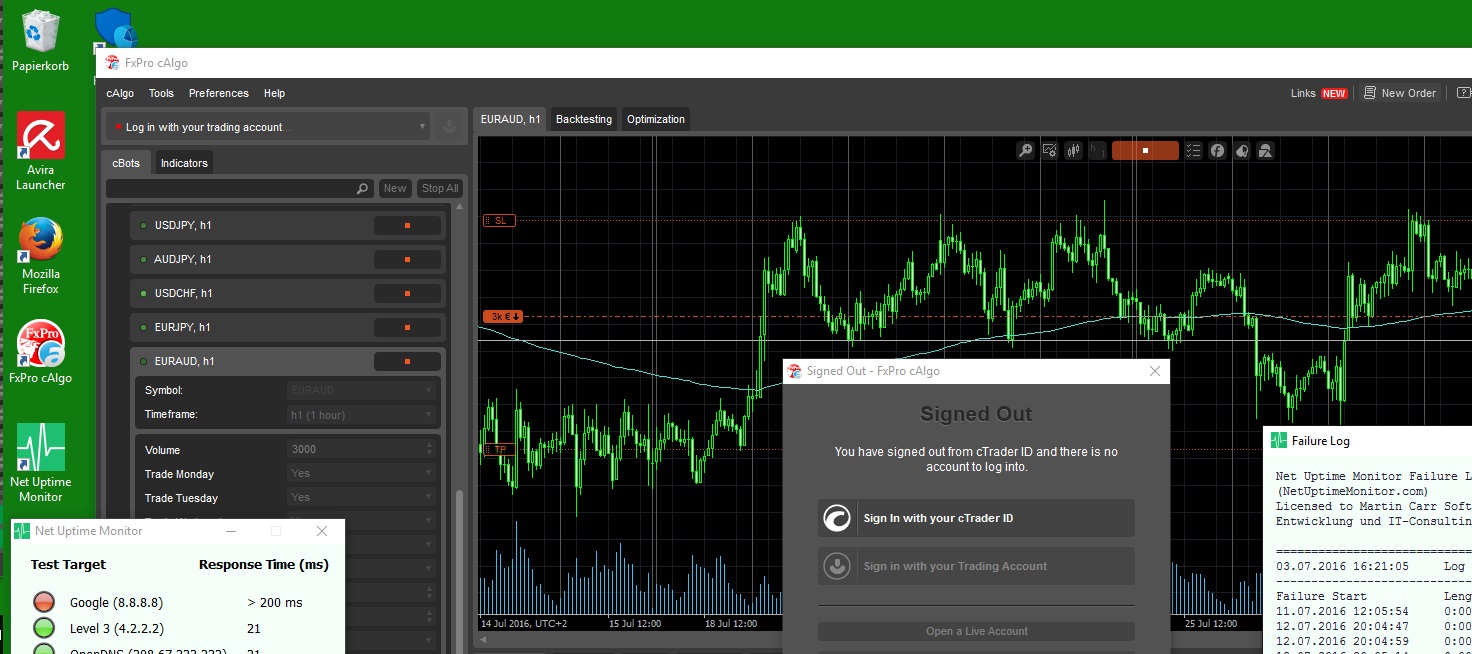Switch to the Indicators tab
This screenshot has height=654, width=1472.
pyautogui.click(x=184, y=163)
